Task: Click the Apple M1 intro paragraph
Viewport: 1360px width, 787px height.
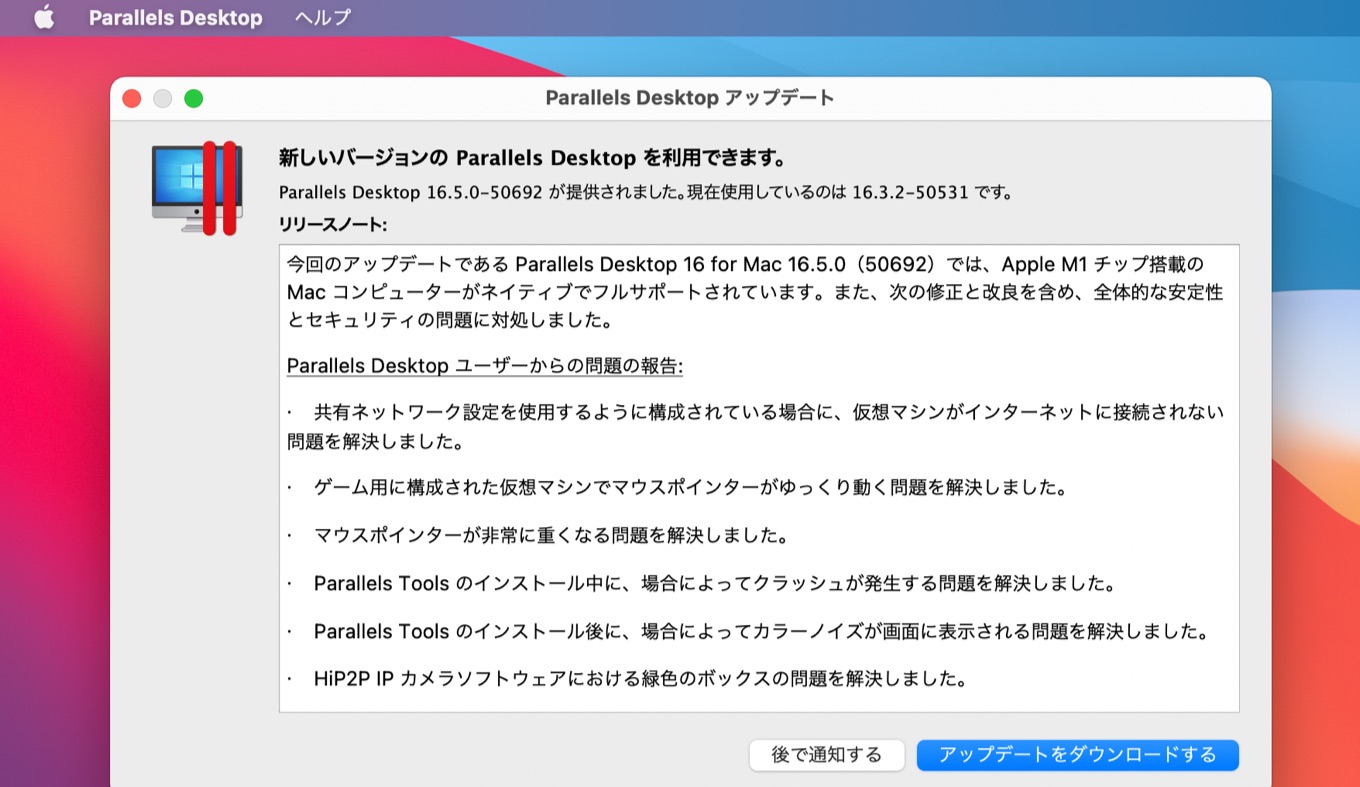Action: (x=755, y=293)
